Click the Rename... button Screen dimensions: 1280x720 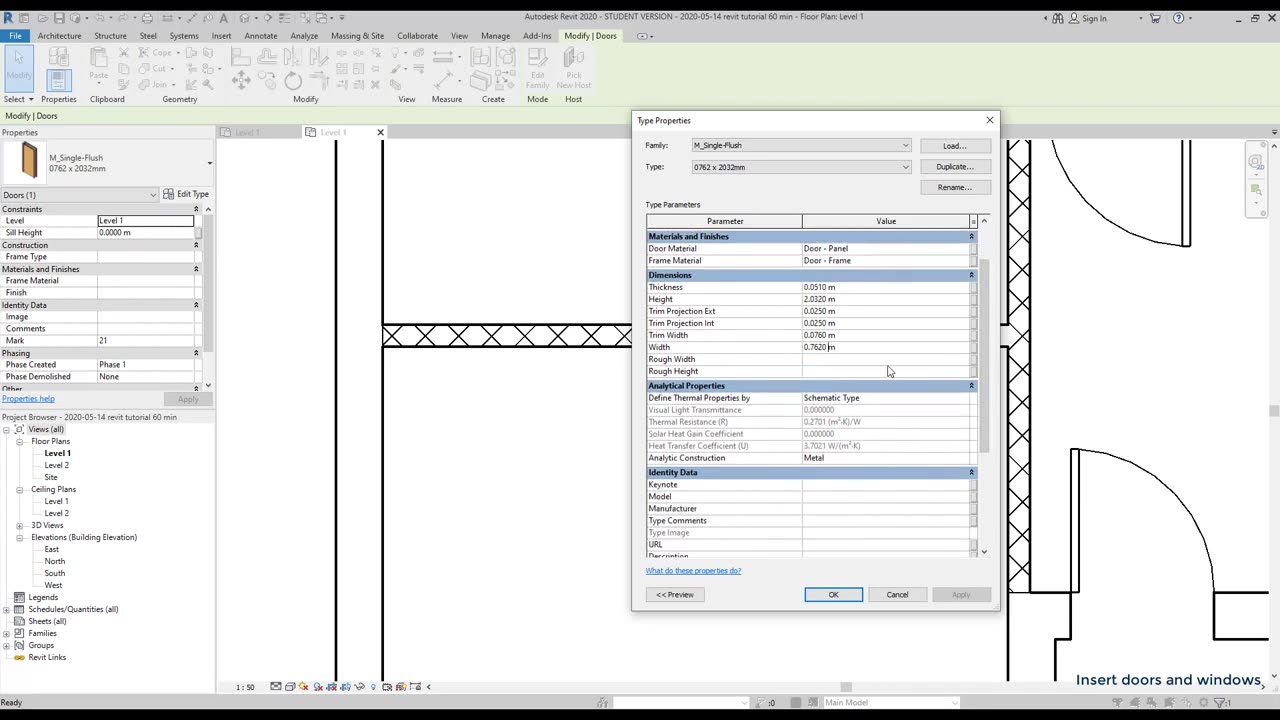coord(955,187)
